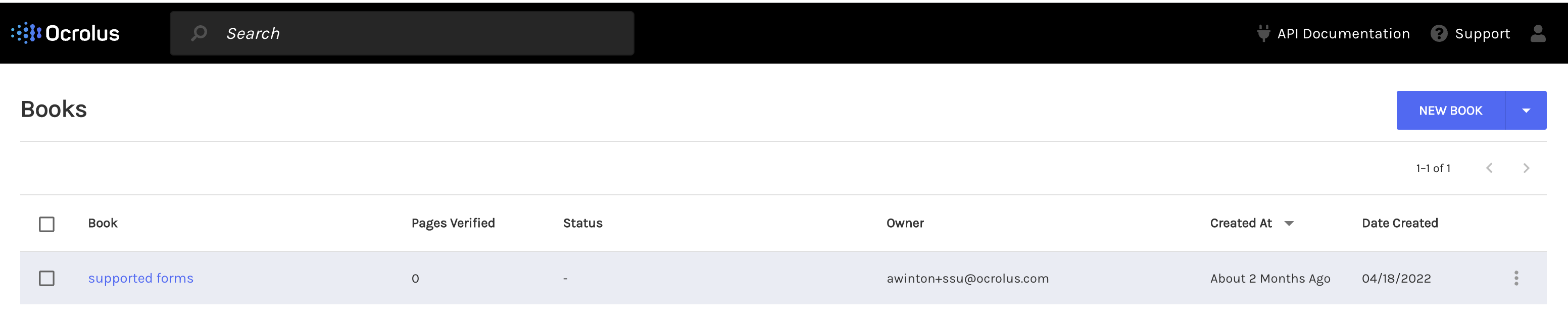This screenshot has width=1568, height=323.
Task: Click the Created At sort arrow
Action: 1289,223
